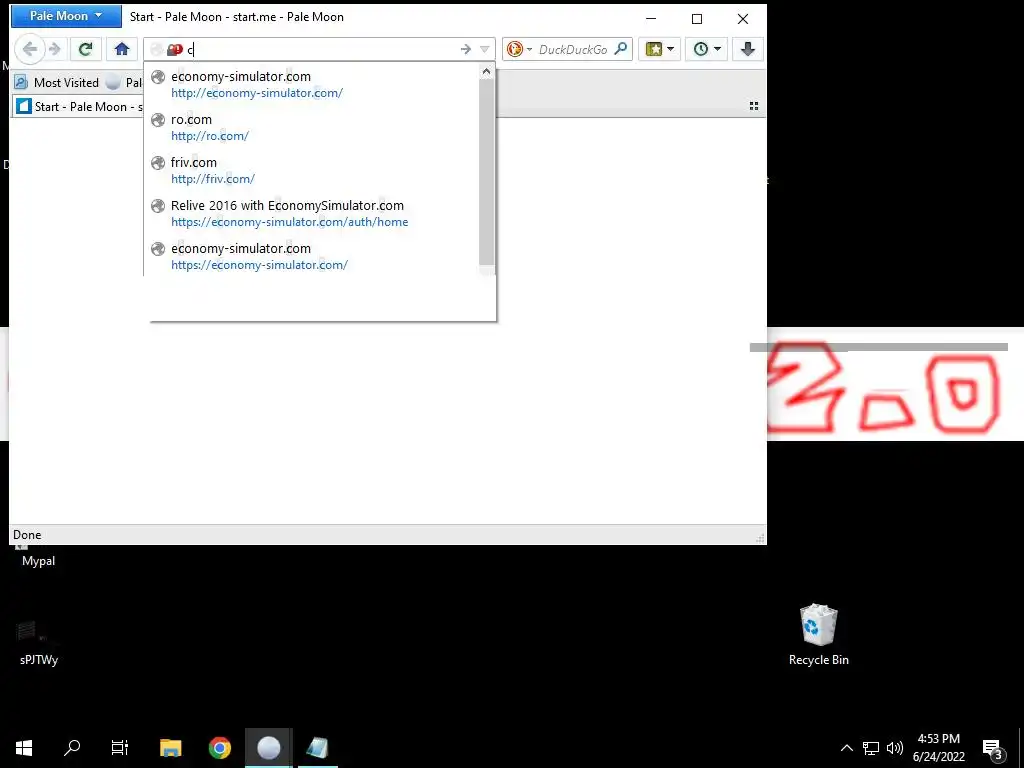Launch Google Chrome from the taskbar
The width and height of the screenshot is (1024, 768).
tap(219, 748)
